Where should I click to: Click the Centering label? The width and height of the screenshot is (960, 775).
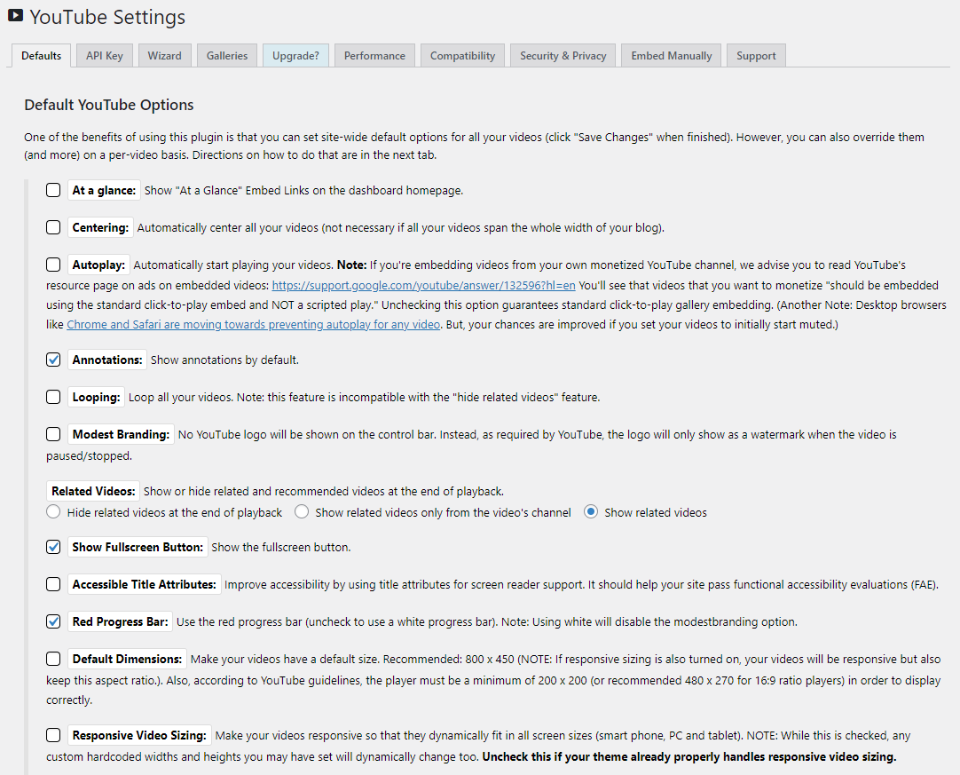point(100,228)
